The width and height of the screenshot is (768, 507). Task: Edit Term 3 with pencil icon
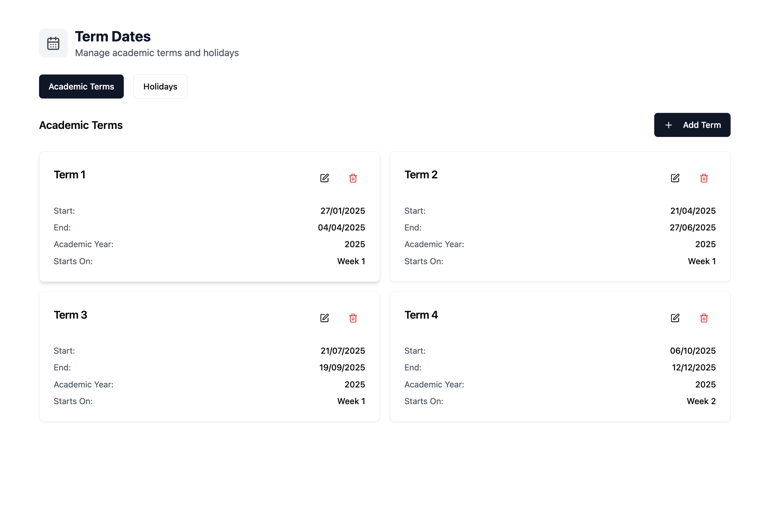324,318
